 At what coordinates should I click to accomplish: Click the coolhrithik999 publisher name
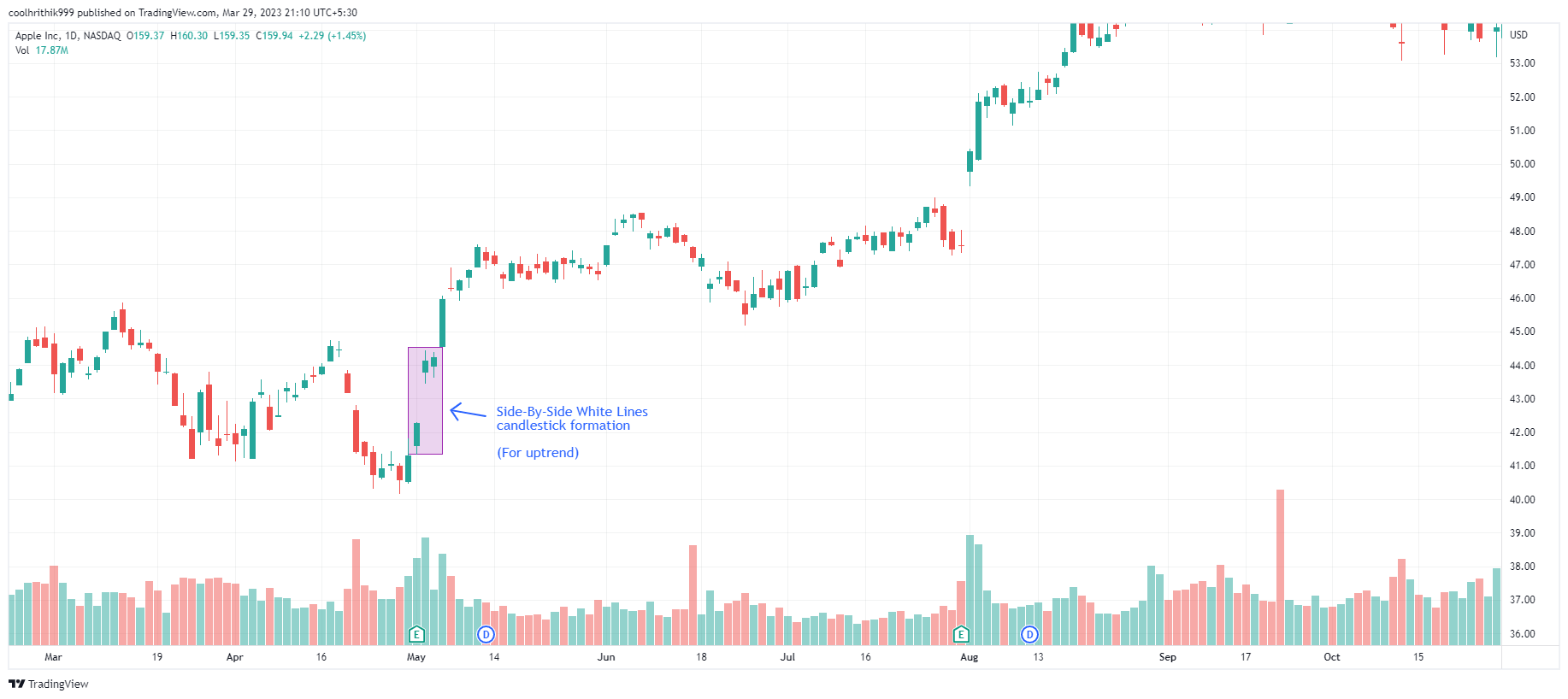(x=41, y=13)
